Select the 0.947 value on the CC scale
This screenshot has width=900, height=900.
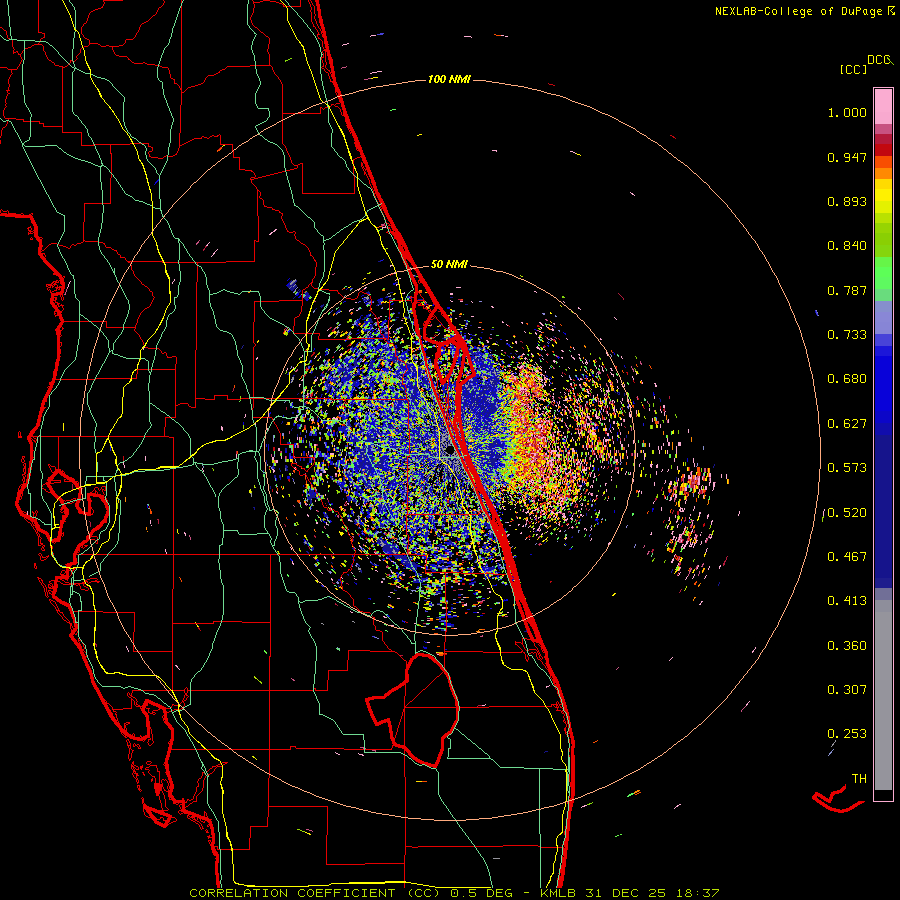point(847,157)
